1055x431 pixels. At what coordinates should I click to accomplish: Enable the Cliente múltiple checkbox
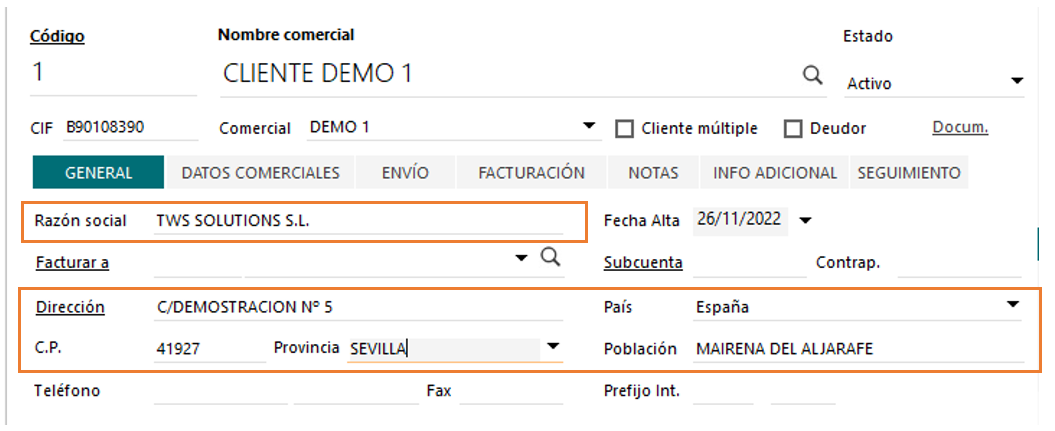pos(624,128)
